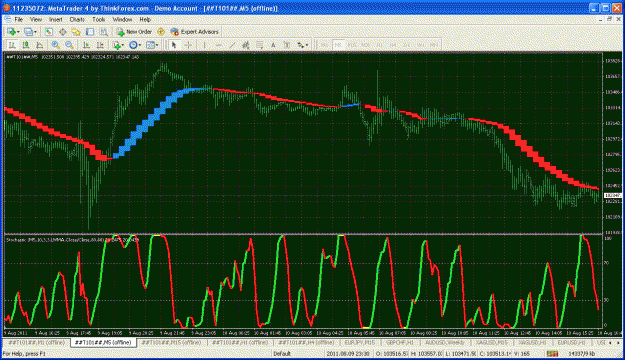Open the ##T101##,H4 (offline) chart tab
The width and height of the screenshot is (625, 360).
click(x=306, y=342)
